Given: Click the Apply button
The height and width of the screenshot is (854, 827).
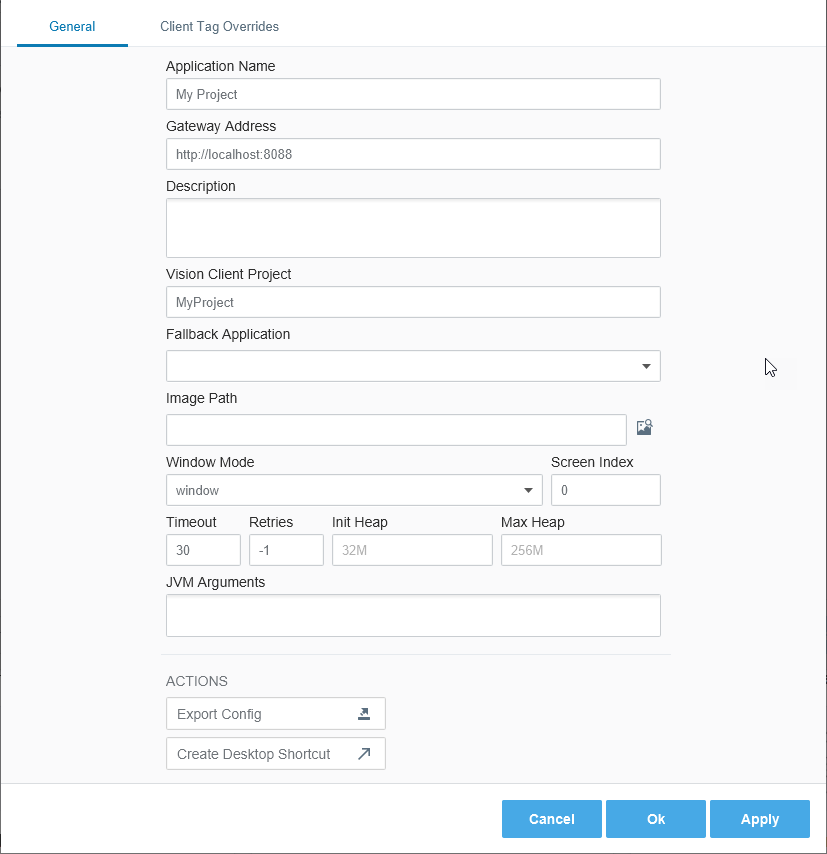Looking at the screenshot, I should click(x=759, y=819).
